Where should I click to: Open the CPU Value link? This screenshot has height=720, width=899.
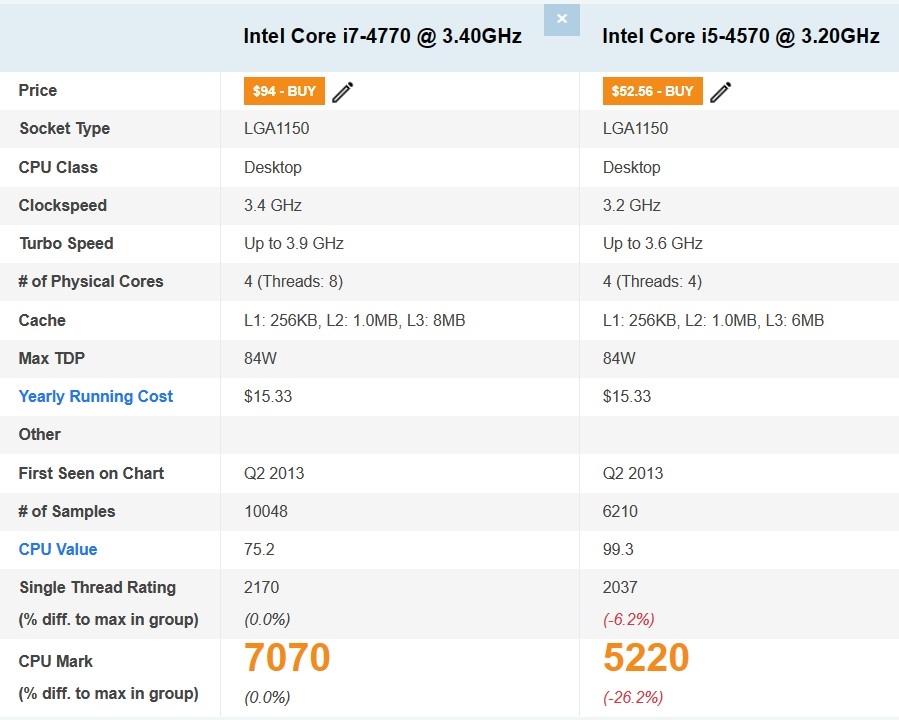(x=58, y=549)
